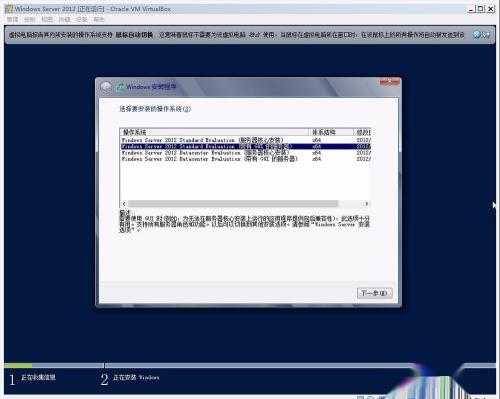
Task: Dismiss the mouse integration notification bar
Action: point(477,34)
